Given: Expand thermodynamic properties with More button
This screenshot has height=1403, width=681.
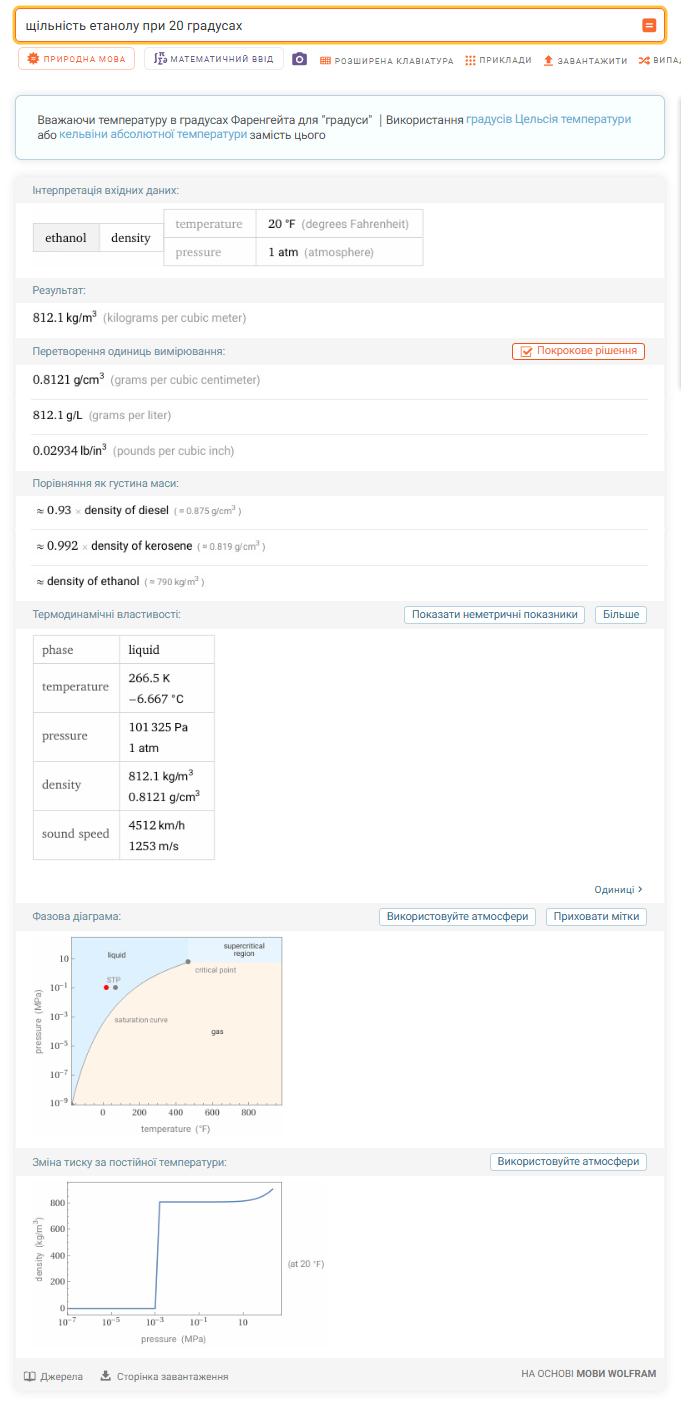Looking at the screenshot, I should [620, 615].
